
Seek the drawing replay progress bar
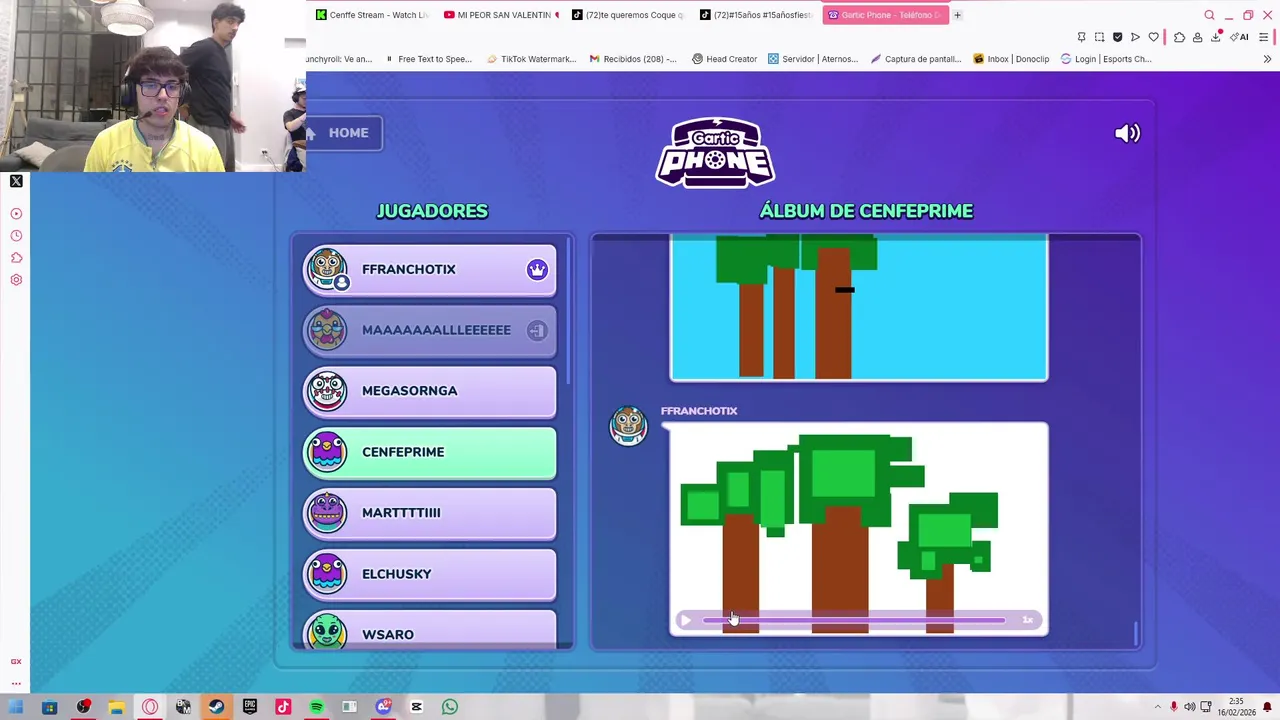[x=853, y=620]
